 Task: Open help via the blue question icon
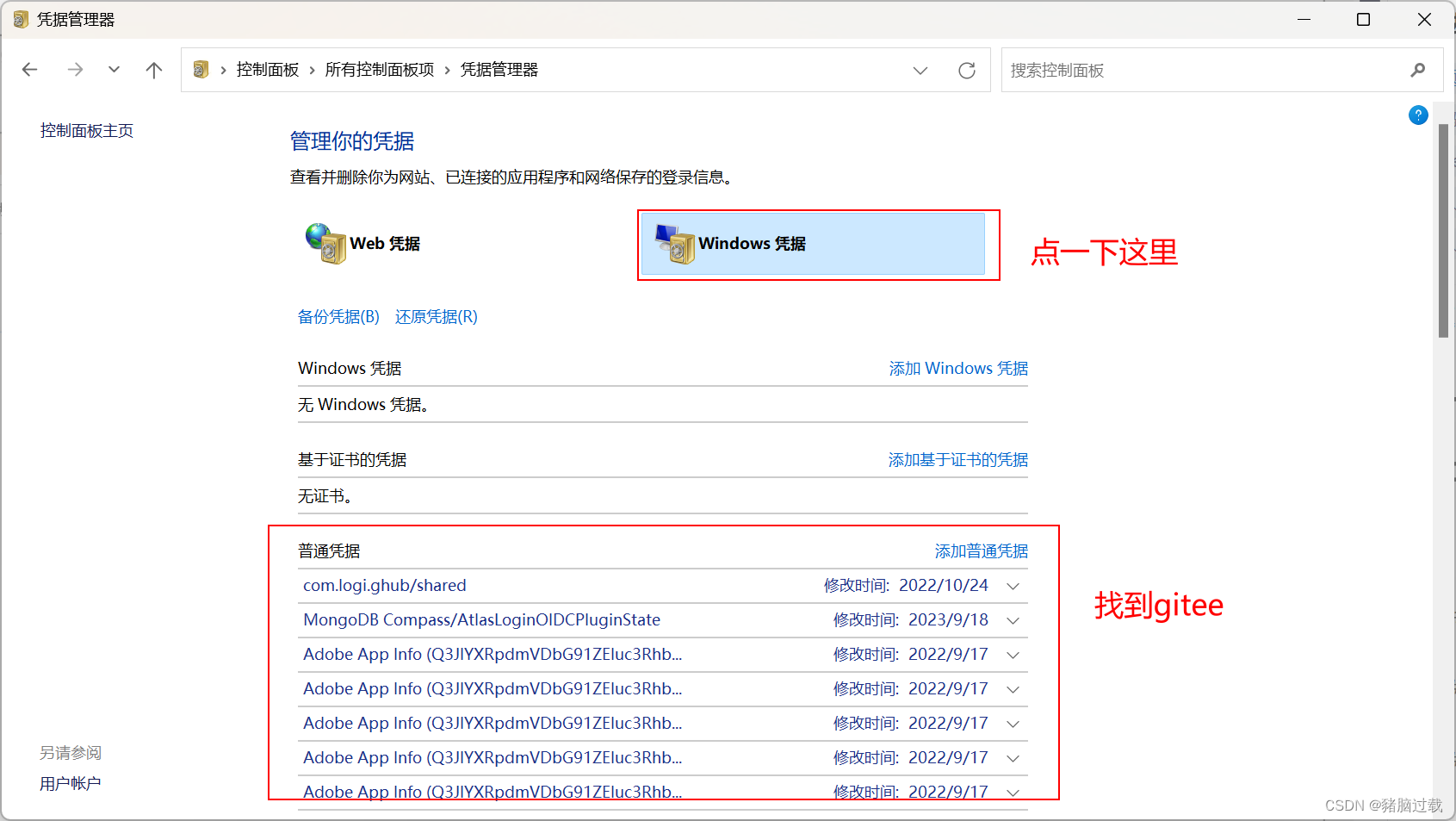(1418, 115)
